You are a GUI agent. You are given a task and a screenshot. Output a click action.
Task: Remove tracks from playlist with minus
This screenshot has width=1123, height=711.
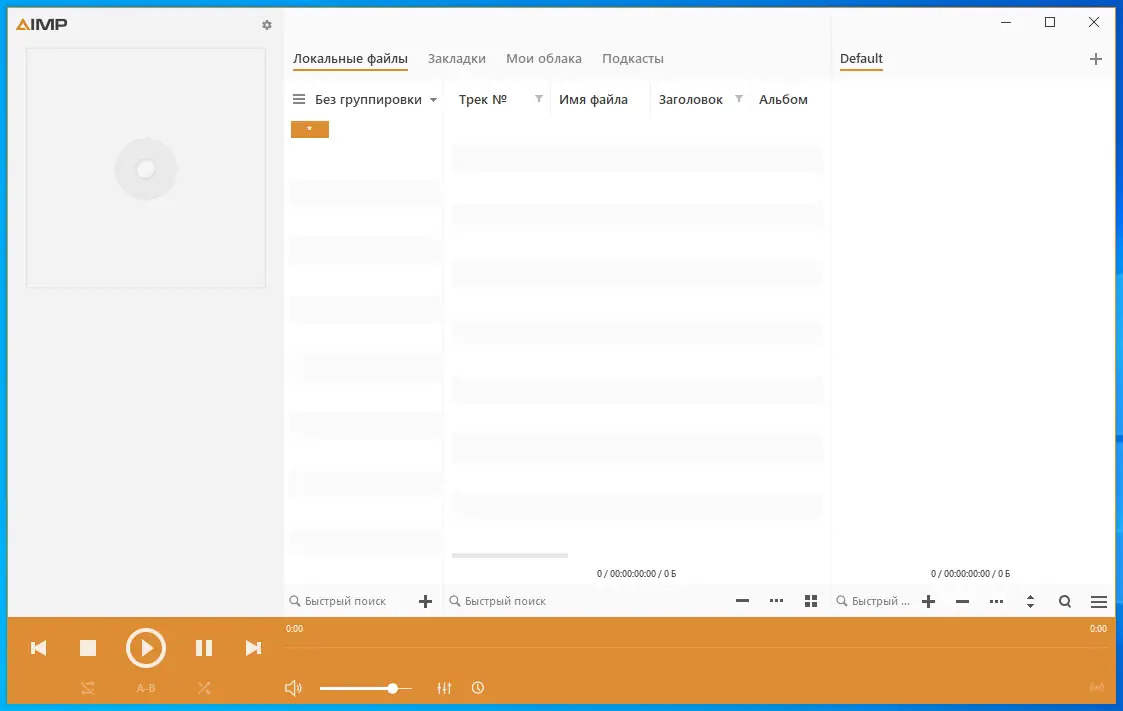point(962,601)
